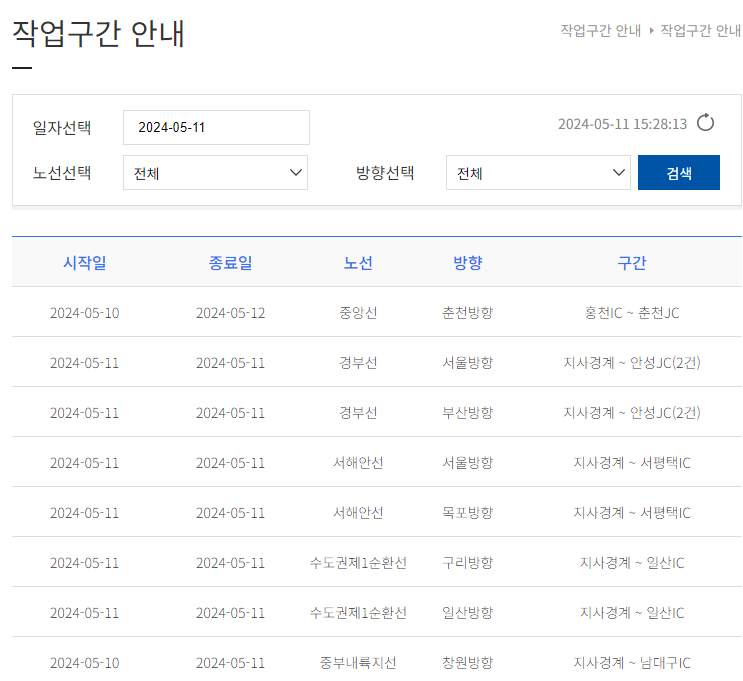This screenshot has height=681, width=743.
Task: Select 수도권제1순환선 in the 구리방향 row
Action: coord(358,563)
